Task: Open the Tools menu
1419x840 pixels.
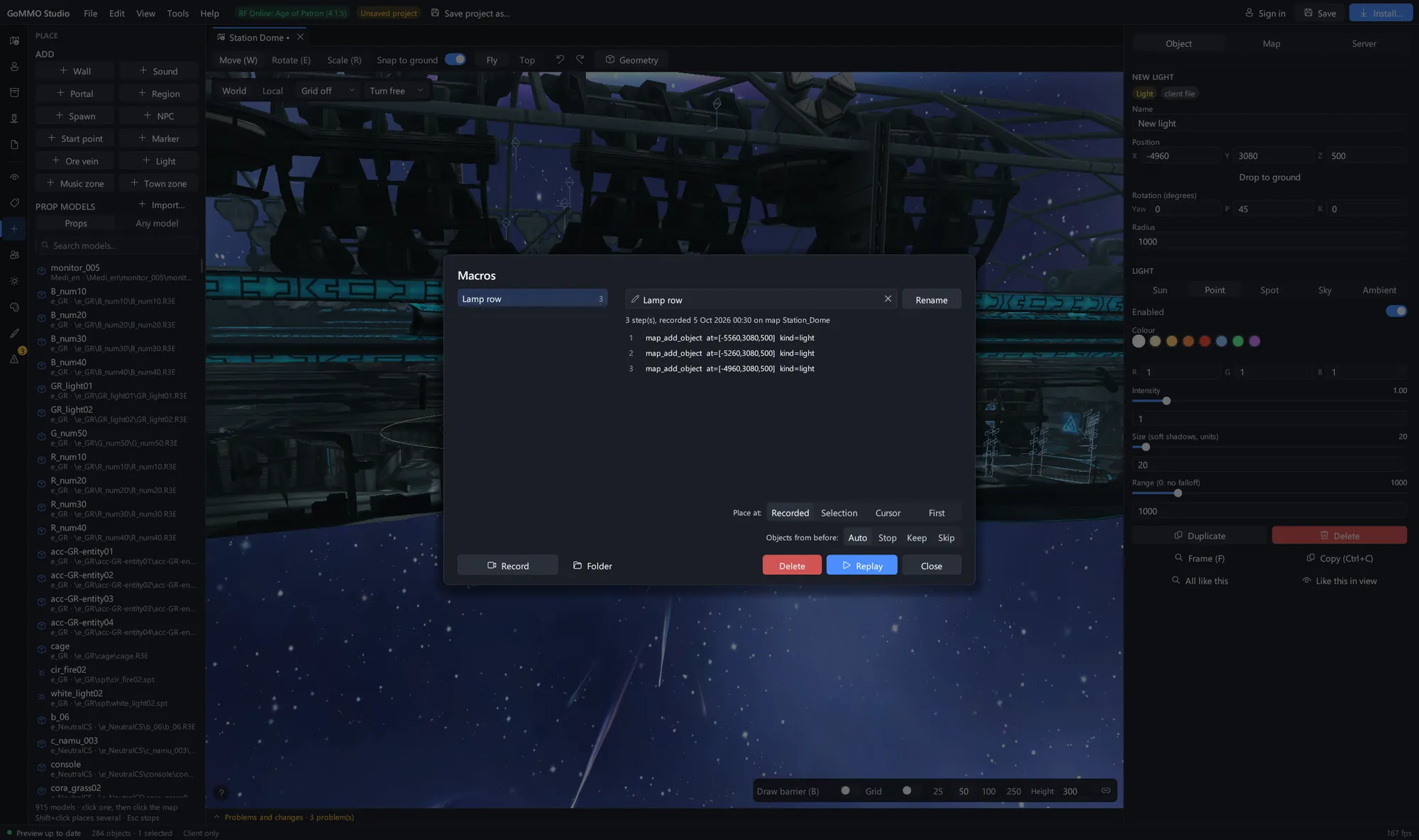Action: pos(177,13)
